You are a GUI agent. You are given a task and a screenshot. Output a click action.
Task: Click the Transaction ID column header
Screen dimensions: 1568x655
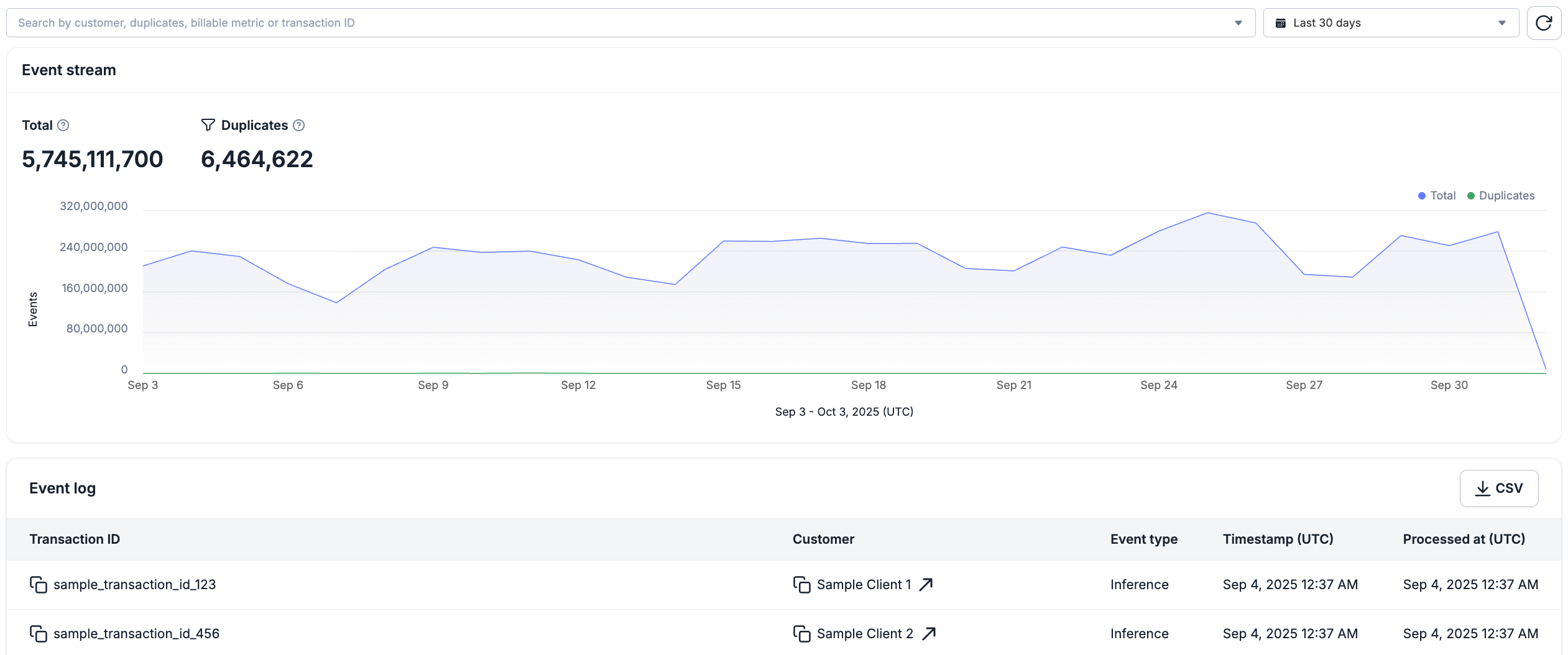coord(75,539)
